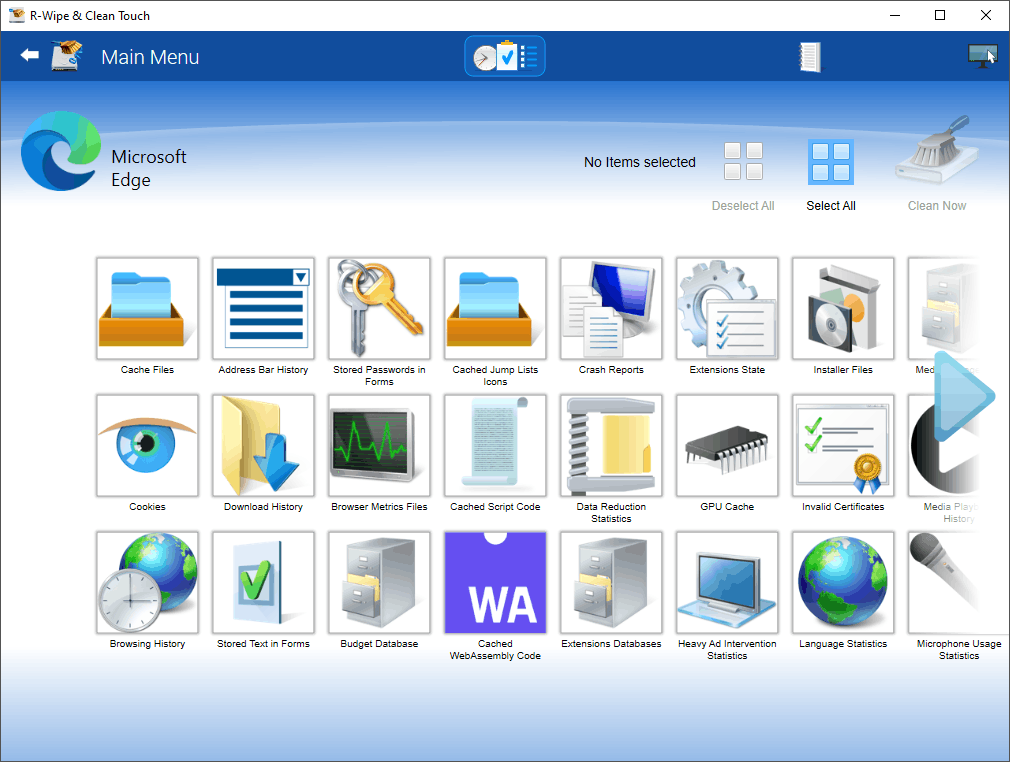The height and width of the screenshot is (762, 1010).
Task: Go back with the left arrow
Action: pyautogui.click(x=30, y=55)
